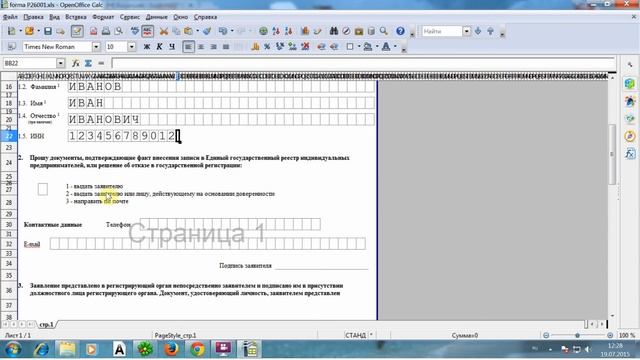Image resolution: width=640 pixels, height=360 pixels.
Task: Apply percent number format
Action: click(x=267, y=47)
